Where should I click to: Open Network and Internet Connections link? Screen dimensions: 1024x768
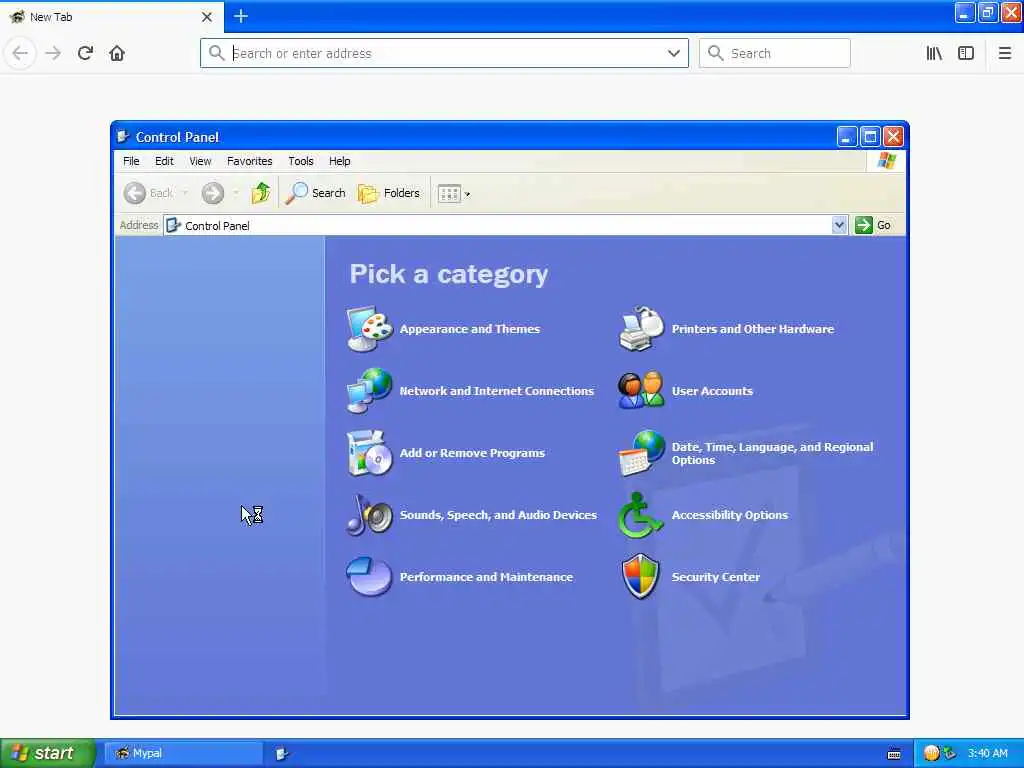pos(496,391)
